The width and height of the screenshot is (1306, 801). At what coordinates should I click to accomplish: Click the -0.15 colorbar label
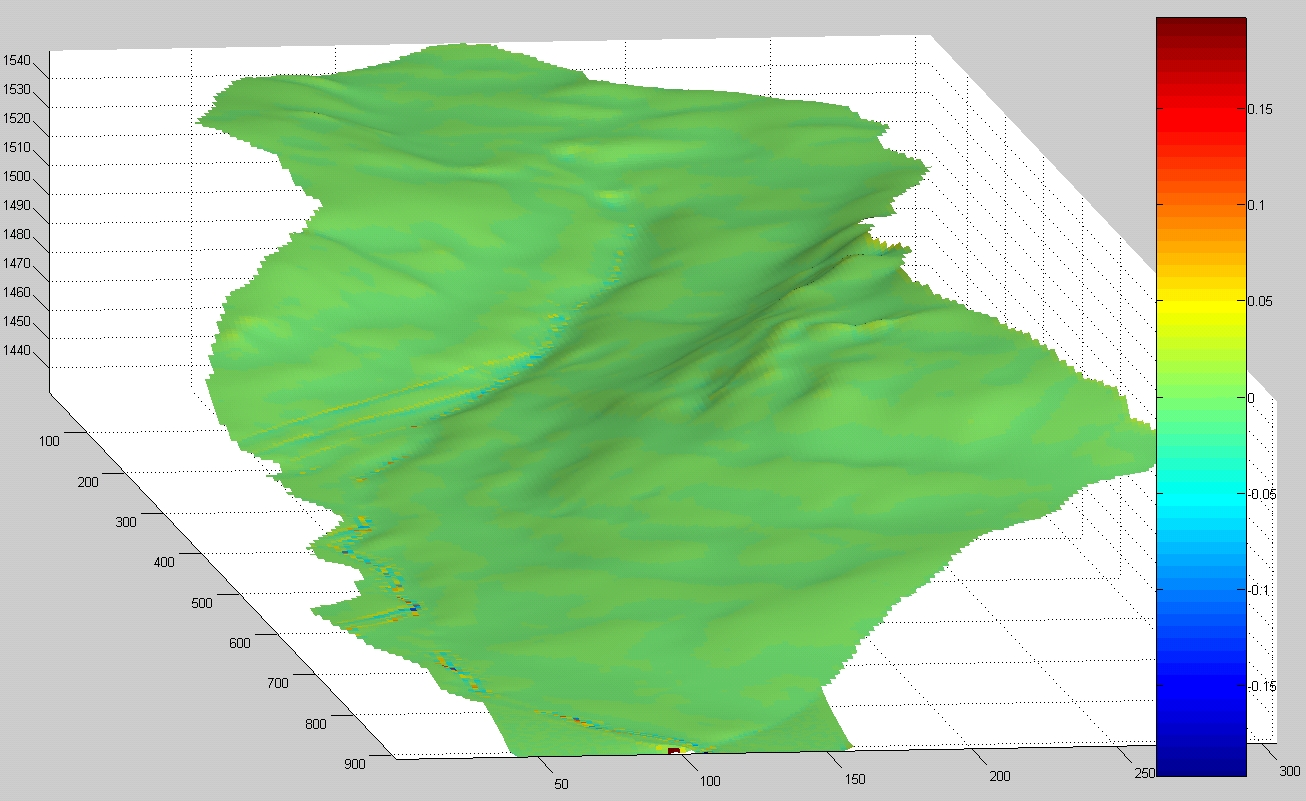click(x=1263, y=686)
